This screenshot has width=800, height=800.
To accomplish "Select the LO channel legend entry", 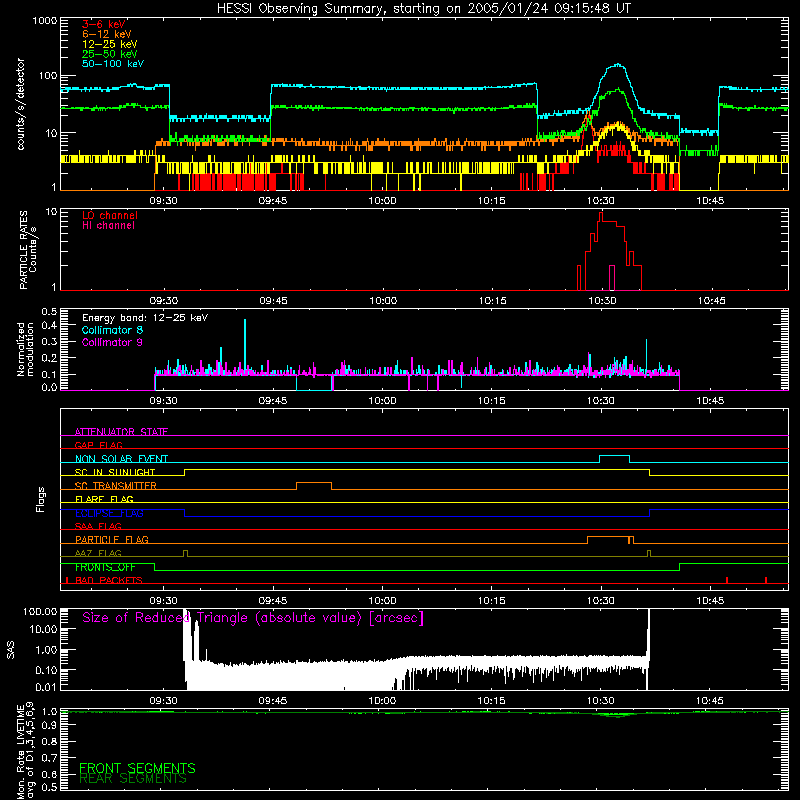I will click(x=110, y=215).
